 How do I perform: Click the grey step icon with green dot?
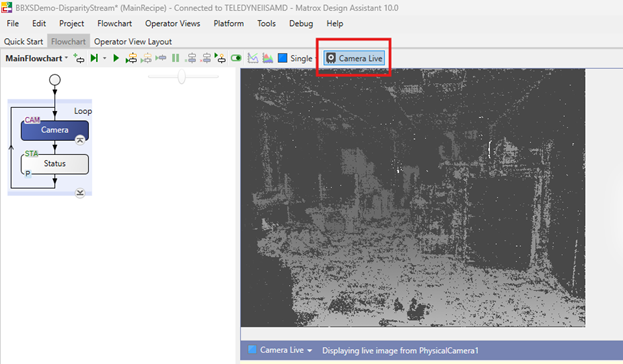pyautogui.click(x=191, y=58)
